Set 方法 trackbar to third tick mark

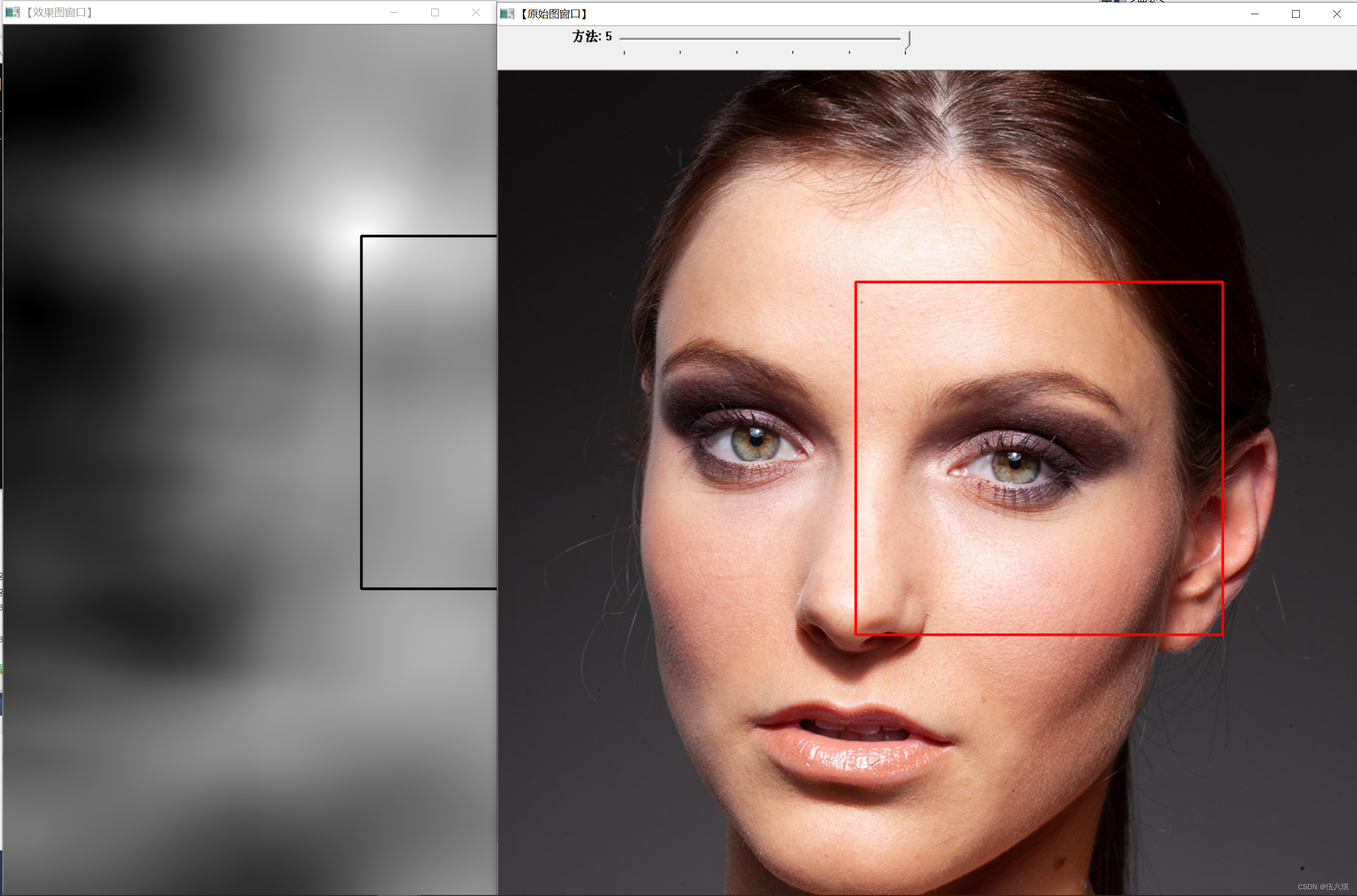coord(737,39)
